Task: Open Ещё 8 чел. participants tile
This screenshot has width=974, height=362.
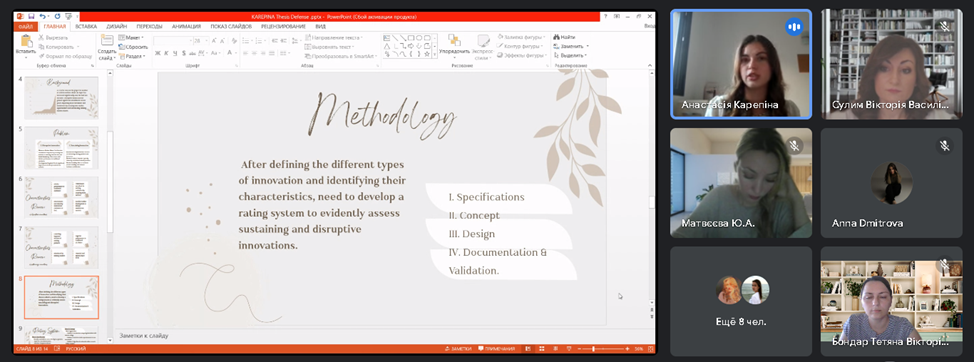Action: click(740, 301)
